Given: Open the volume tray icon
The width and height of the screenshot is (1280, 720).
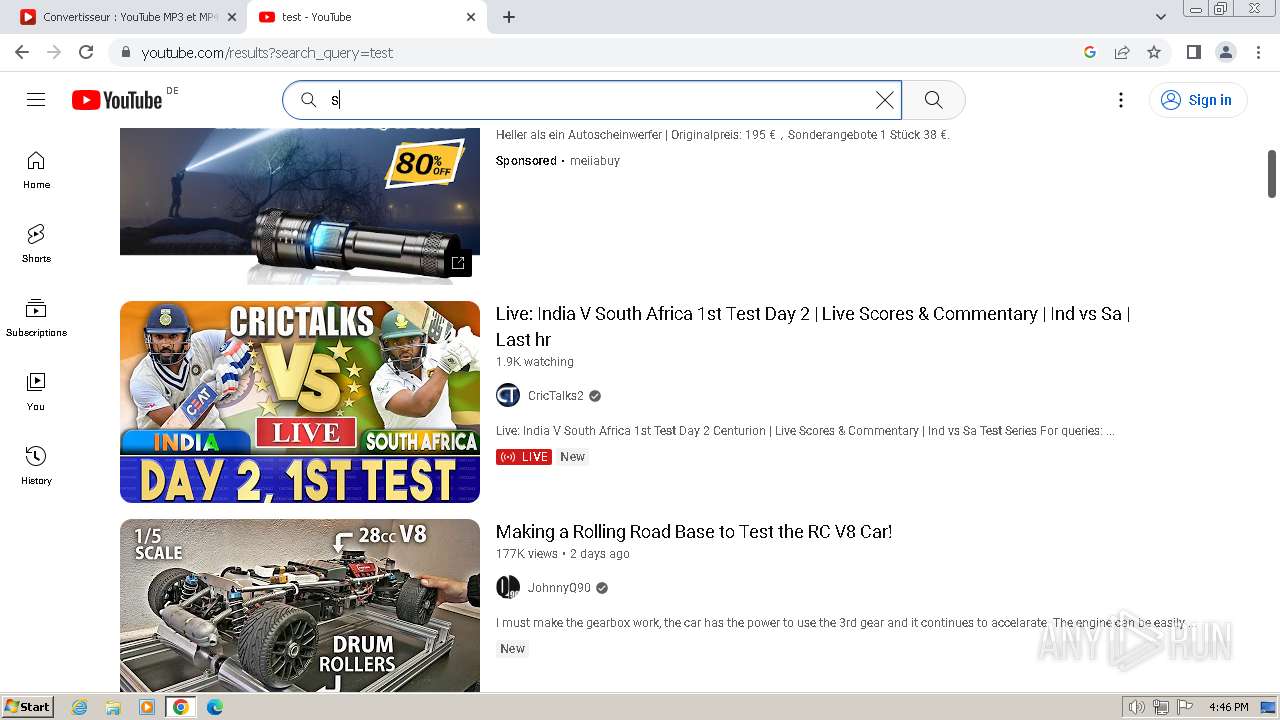Looking at the screenshot, I should [x=1136, y=707].
